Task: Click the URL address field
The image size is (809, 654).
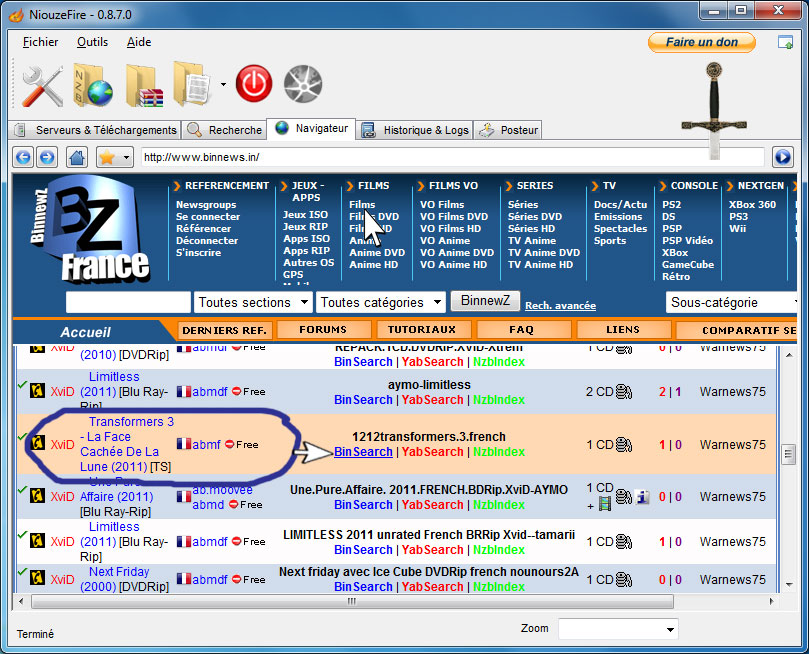Action: click(452, 157)
